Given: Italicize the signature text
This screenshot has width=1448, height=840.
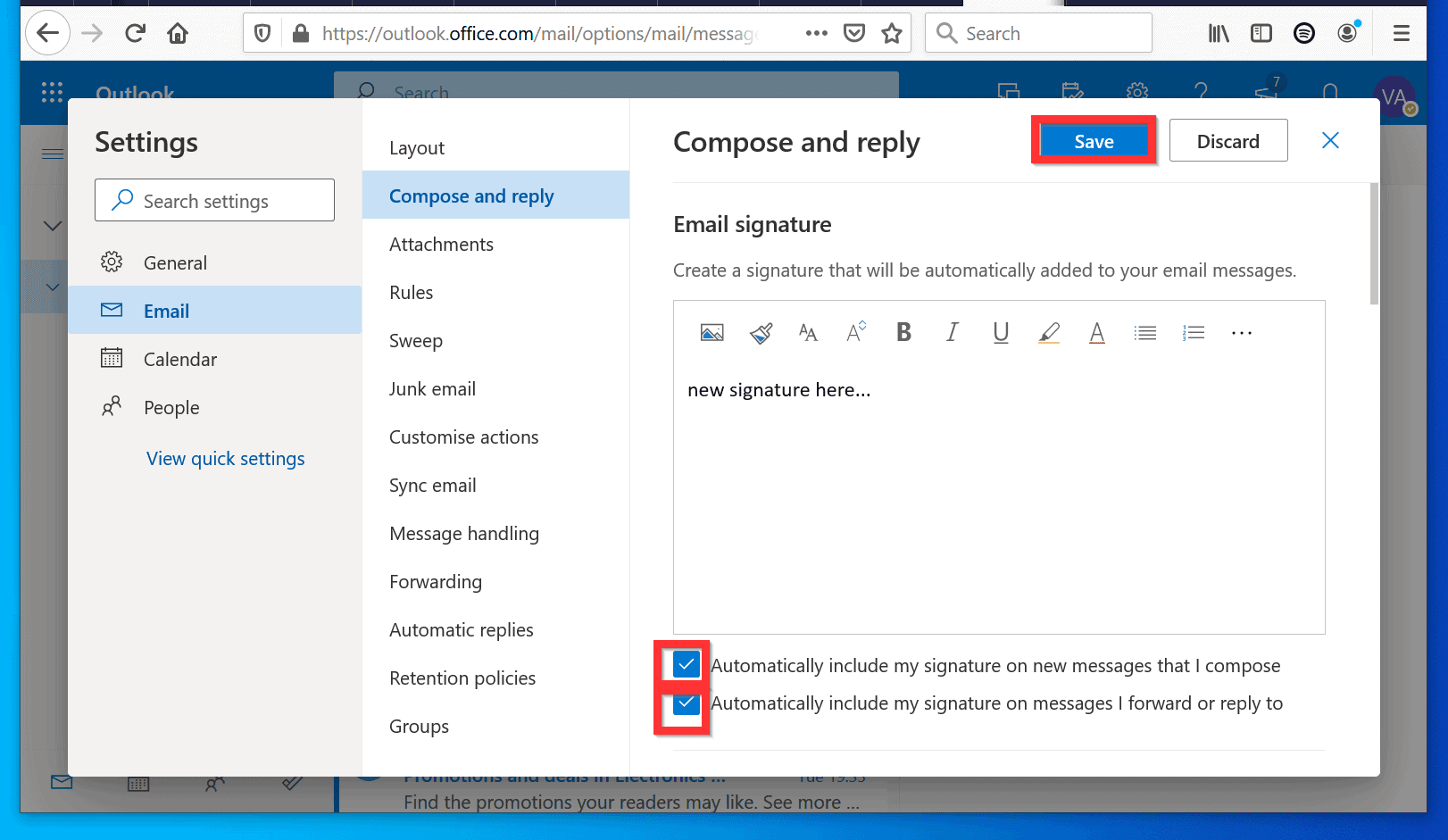Looking at the screenshot, I should click(x=952, y=332).
